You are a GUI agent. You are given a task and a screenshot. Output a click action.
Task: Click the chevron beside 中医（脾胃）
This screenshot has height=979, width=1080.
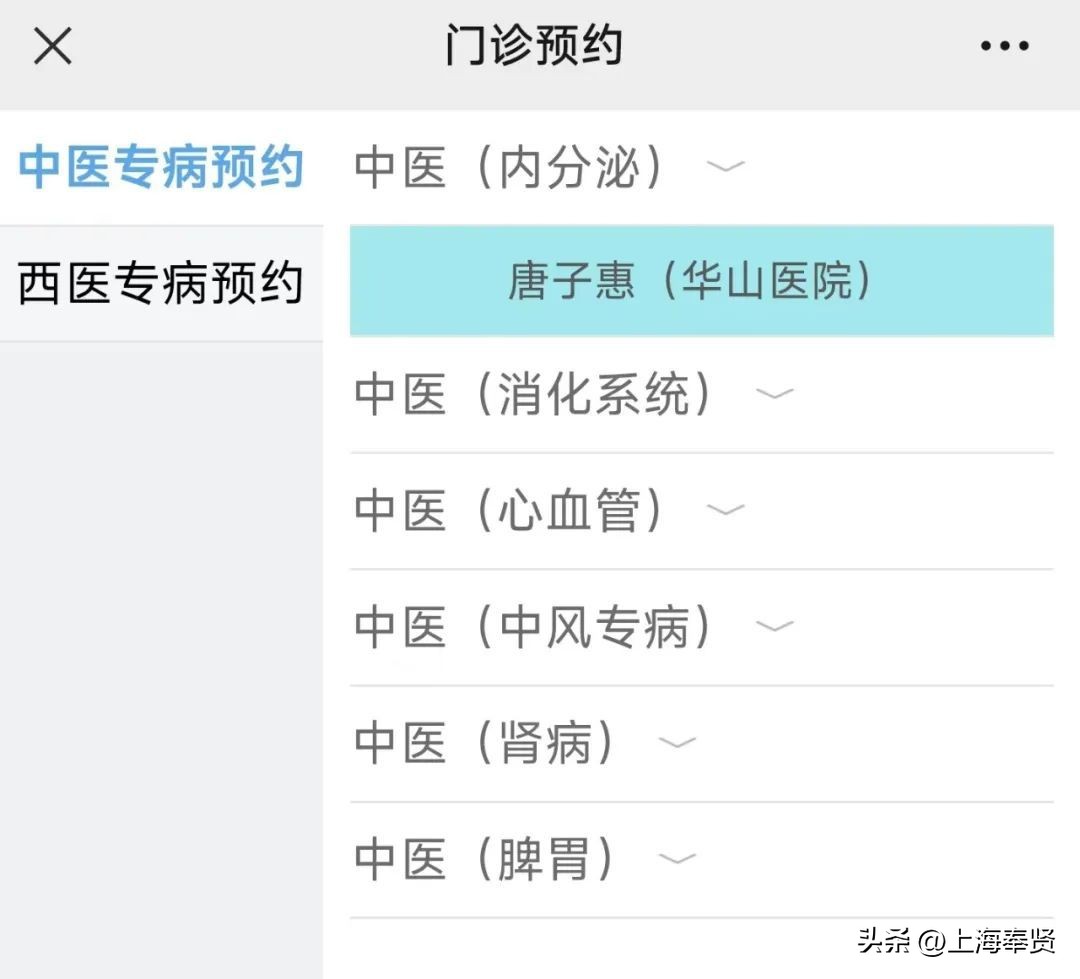click(x=679, y=859)
